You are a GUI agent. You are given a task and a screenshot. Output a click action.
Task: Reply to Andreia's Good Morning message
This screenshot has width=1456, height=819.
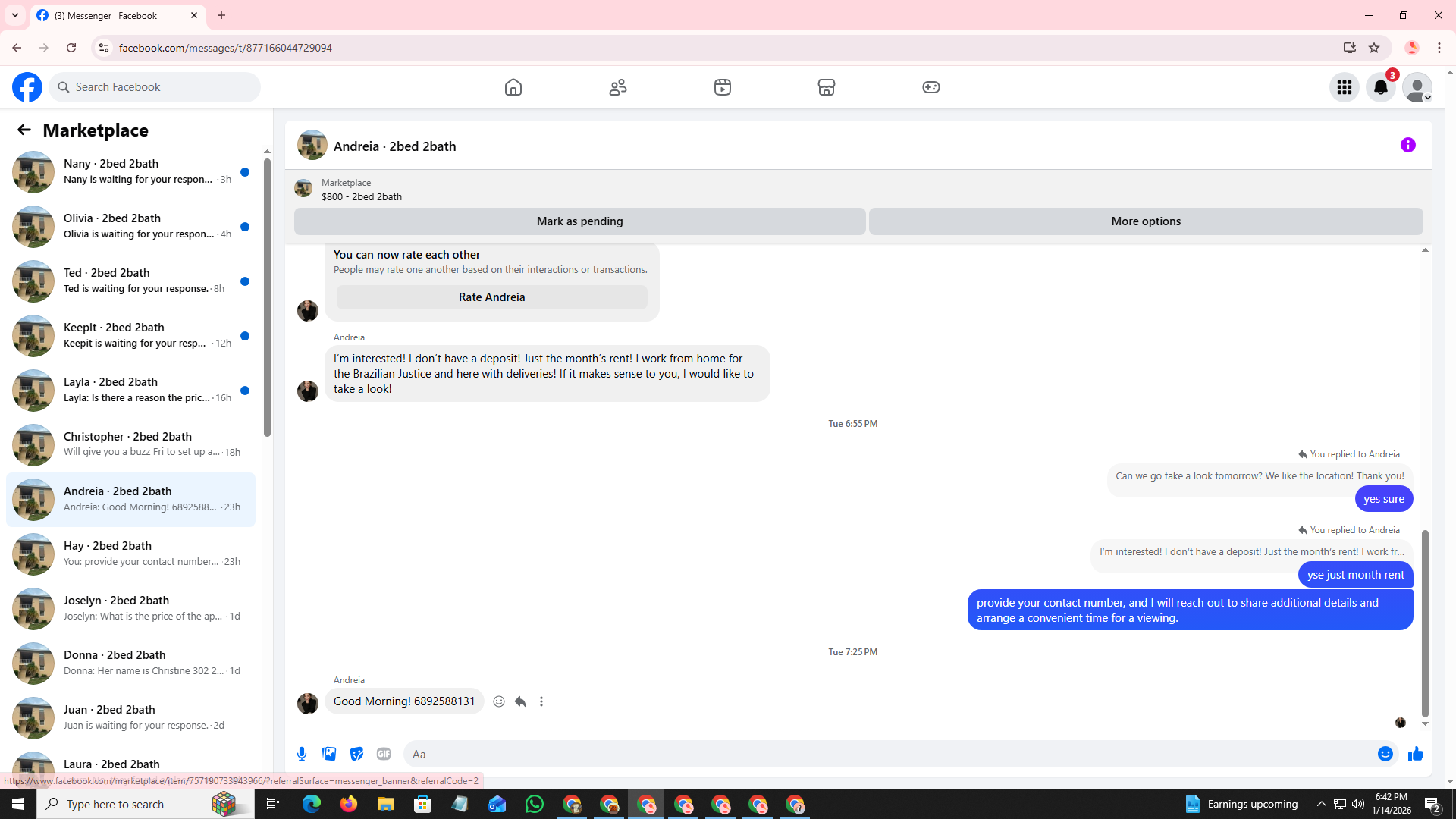tap(520, 701)
